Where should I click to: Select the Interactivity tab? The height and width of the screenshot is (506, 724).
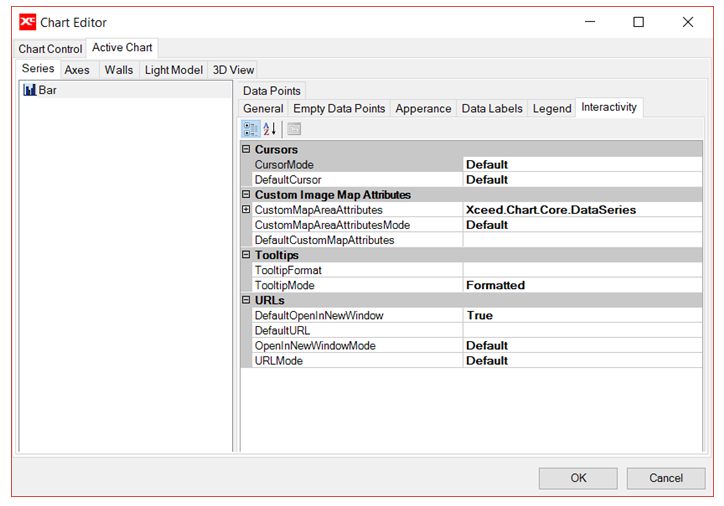[609, 107]
